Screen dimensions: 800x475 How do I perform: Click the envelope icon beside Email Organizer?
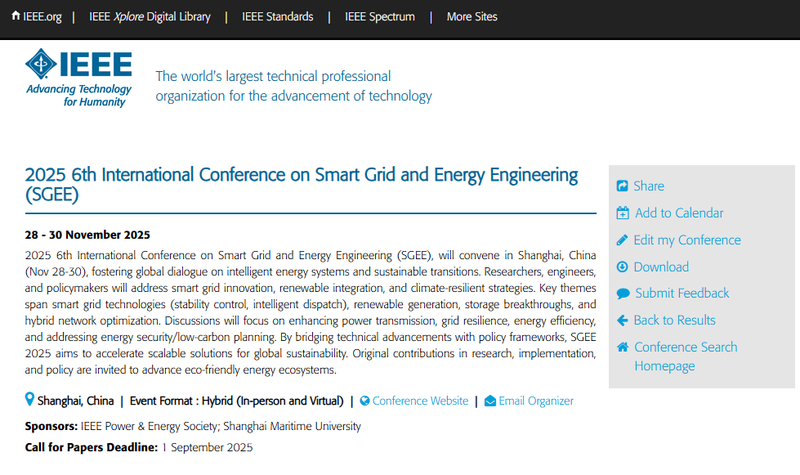[490, 401]
